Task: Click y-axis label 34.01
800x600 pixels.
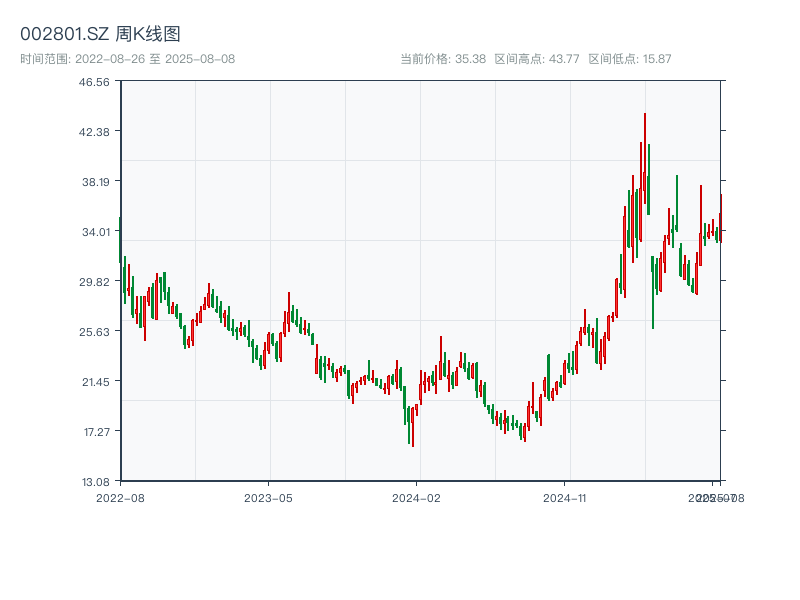Action: tap(95, 232)
